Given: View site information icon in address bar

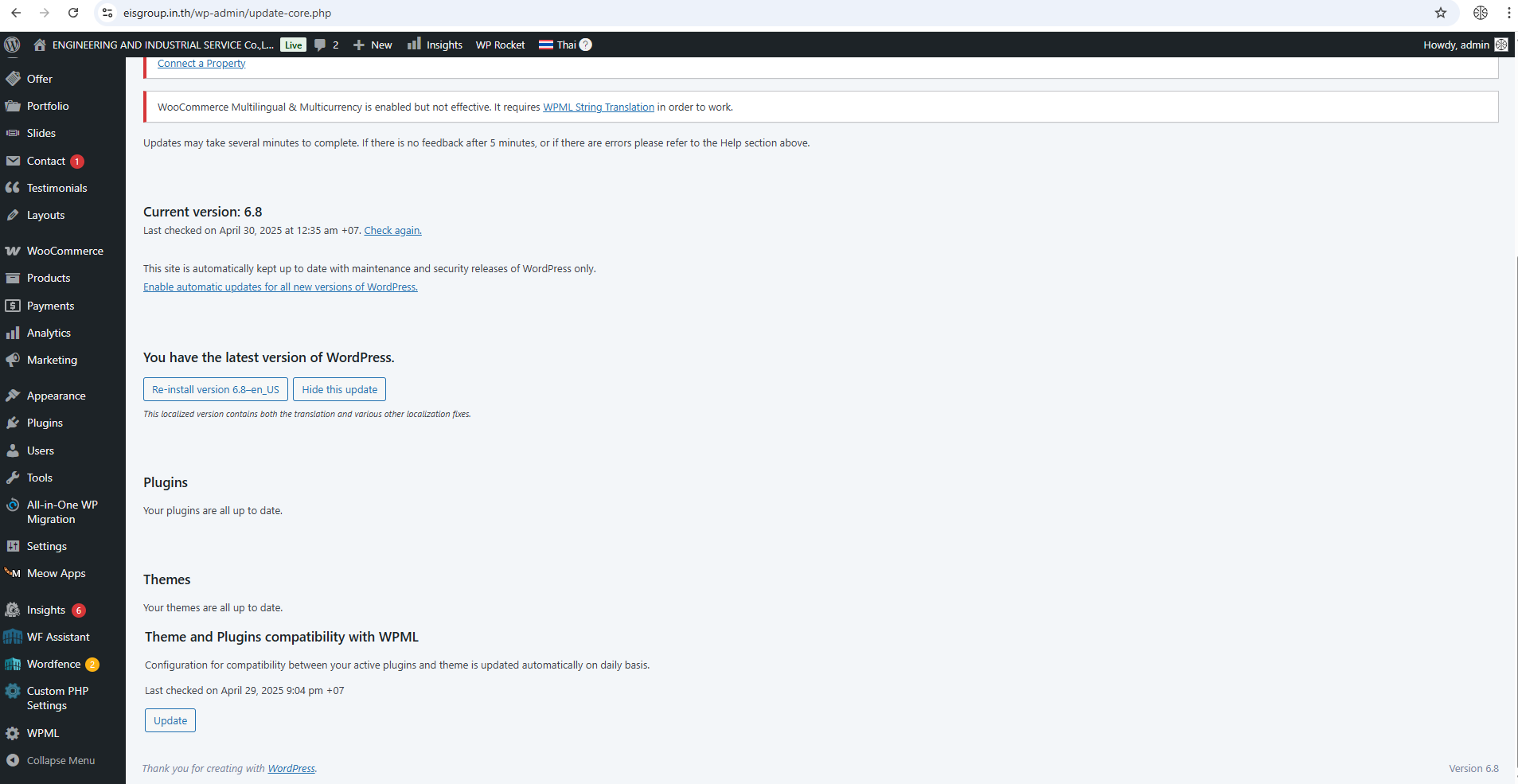Looking at the screenshot, I should pyautogui.click(x=107, y=13).
